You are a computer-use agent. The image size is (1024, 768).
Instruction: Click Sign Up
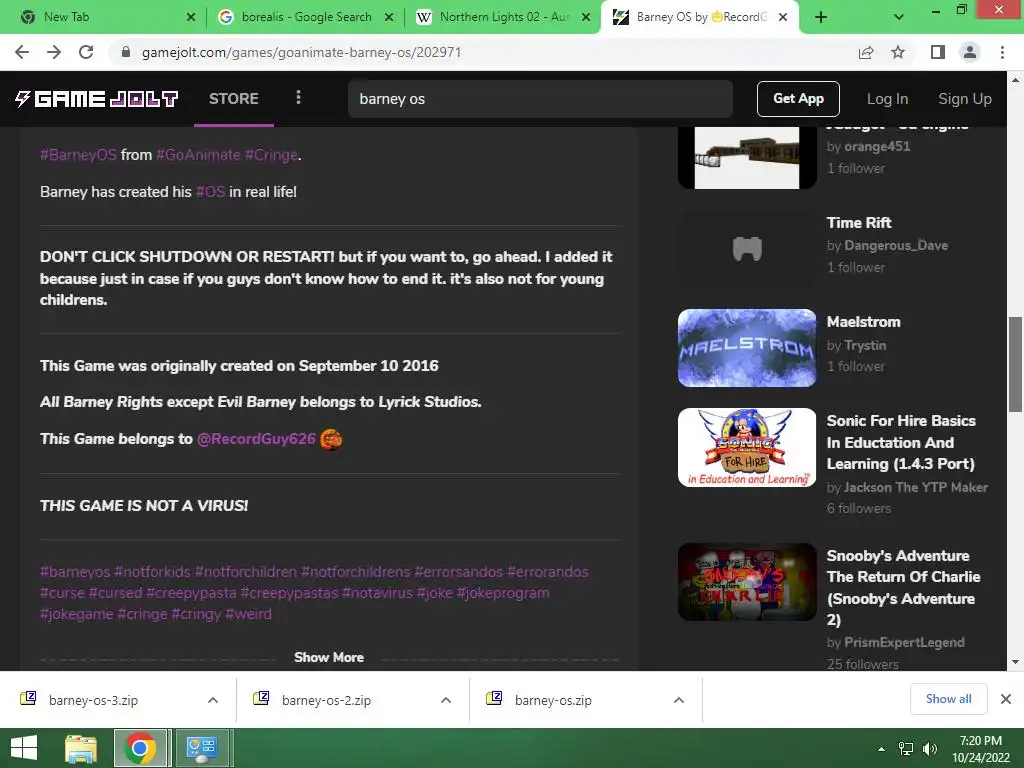(x=965, y=99)
